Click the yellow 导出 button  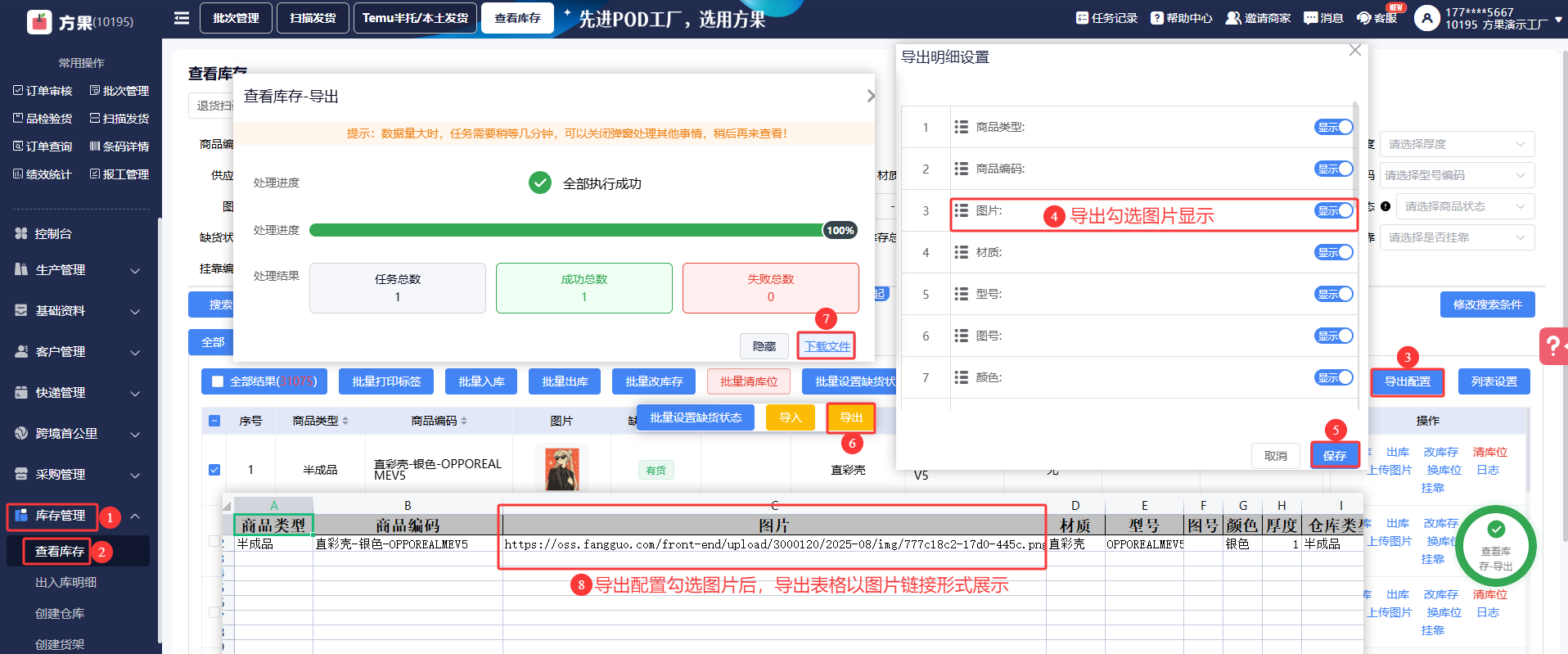[851, 417]
